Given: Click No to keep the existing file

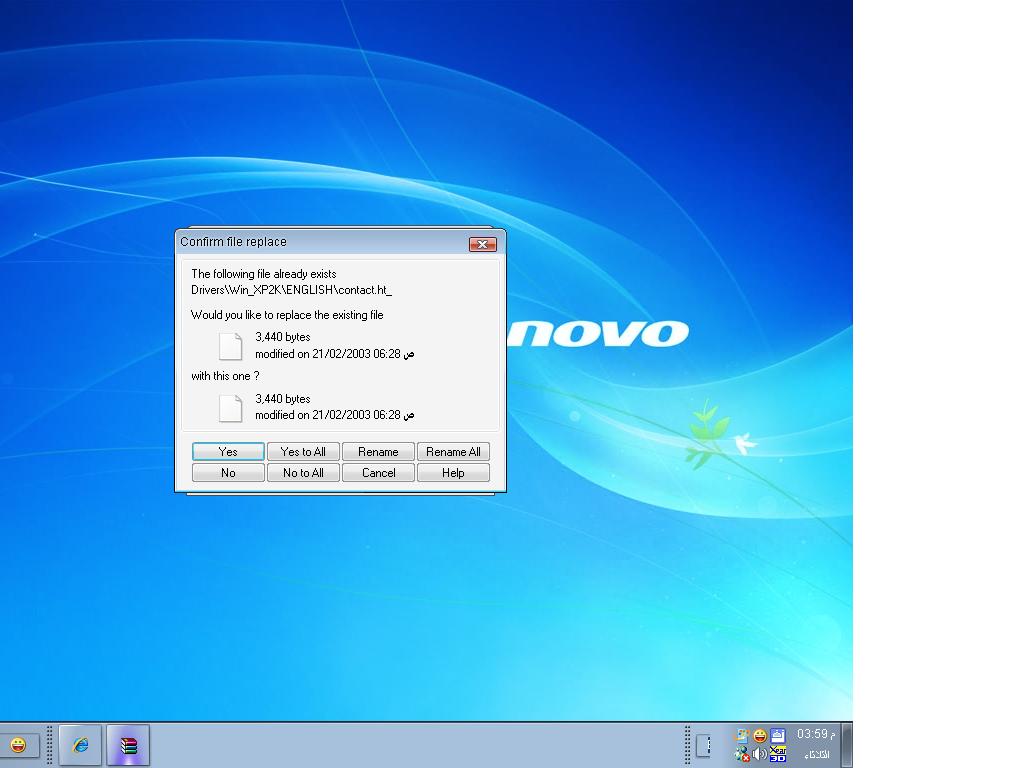Looking at the screenshot, I should [x=228, y=472].
